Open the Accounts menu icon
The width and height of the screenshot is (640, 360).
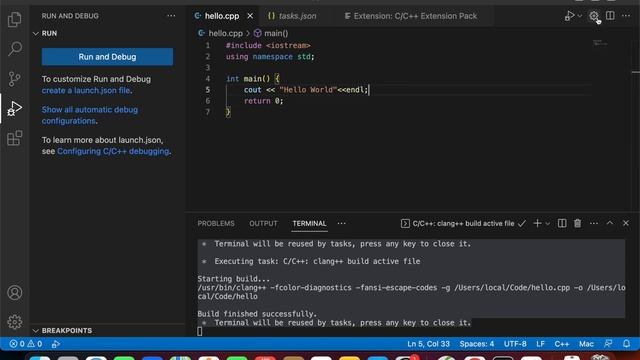(15, 293)
